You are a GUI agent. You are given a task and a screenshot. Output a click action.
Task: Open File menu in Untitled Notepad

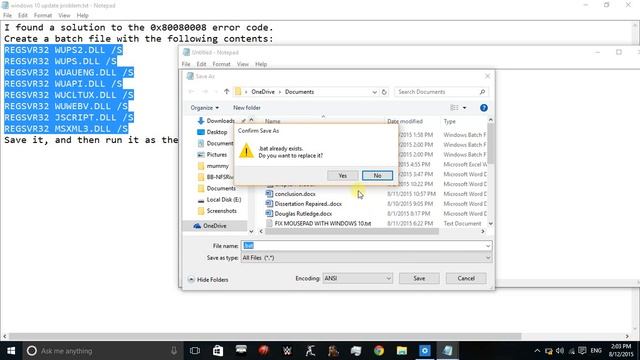(x=186, y=64)
